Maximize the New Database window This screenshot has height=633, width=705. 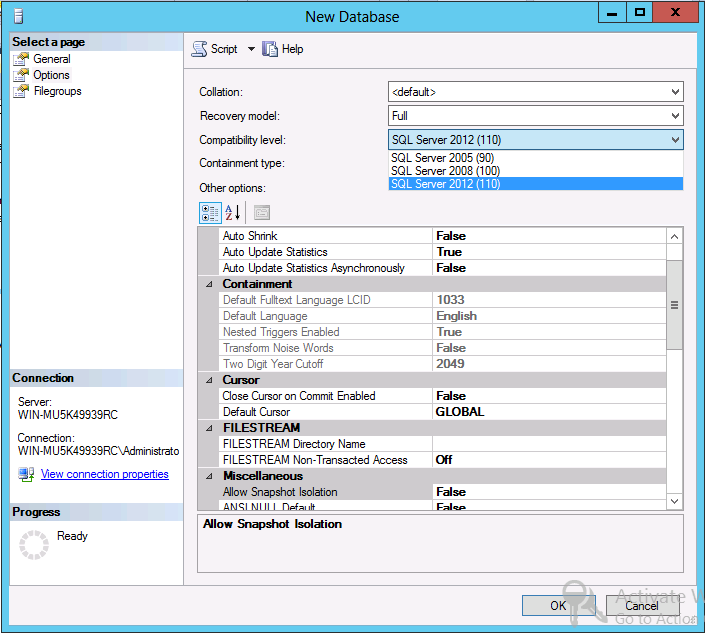tap(639, 13)
